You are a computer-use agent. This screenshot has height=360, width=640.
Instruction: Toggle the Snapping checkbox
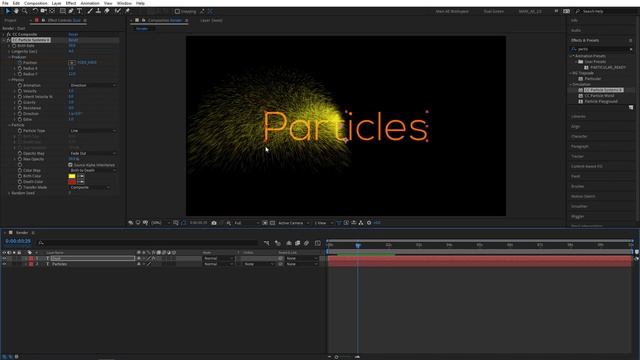tap(177, 11)
